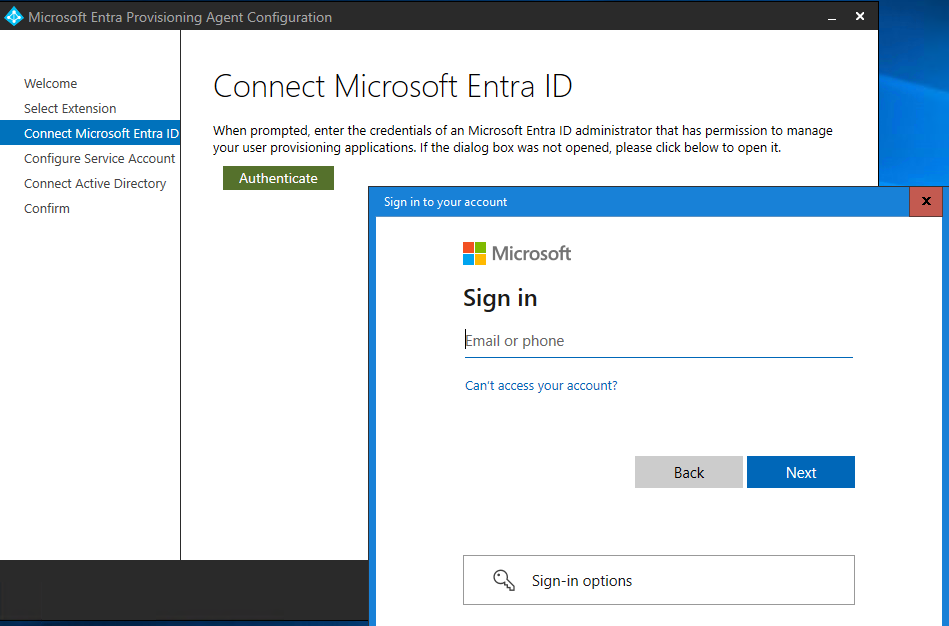Open Sign-in options
Viewport: 949px width, 626px height.
(x=658, y=580)
